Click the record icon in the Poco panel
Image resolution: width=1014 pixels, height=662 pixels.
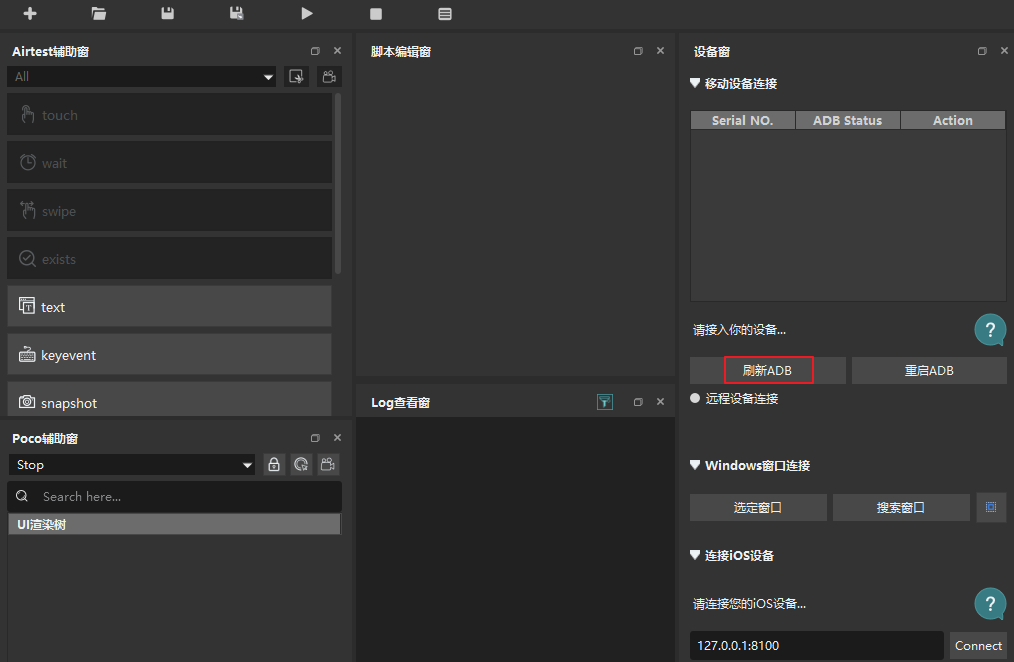point(327,464)
